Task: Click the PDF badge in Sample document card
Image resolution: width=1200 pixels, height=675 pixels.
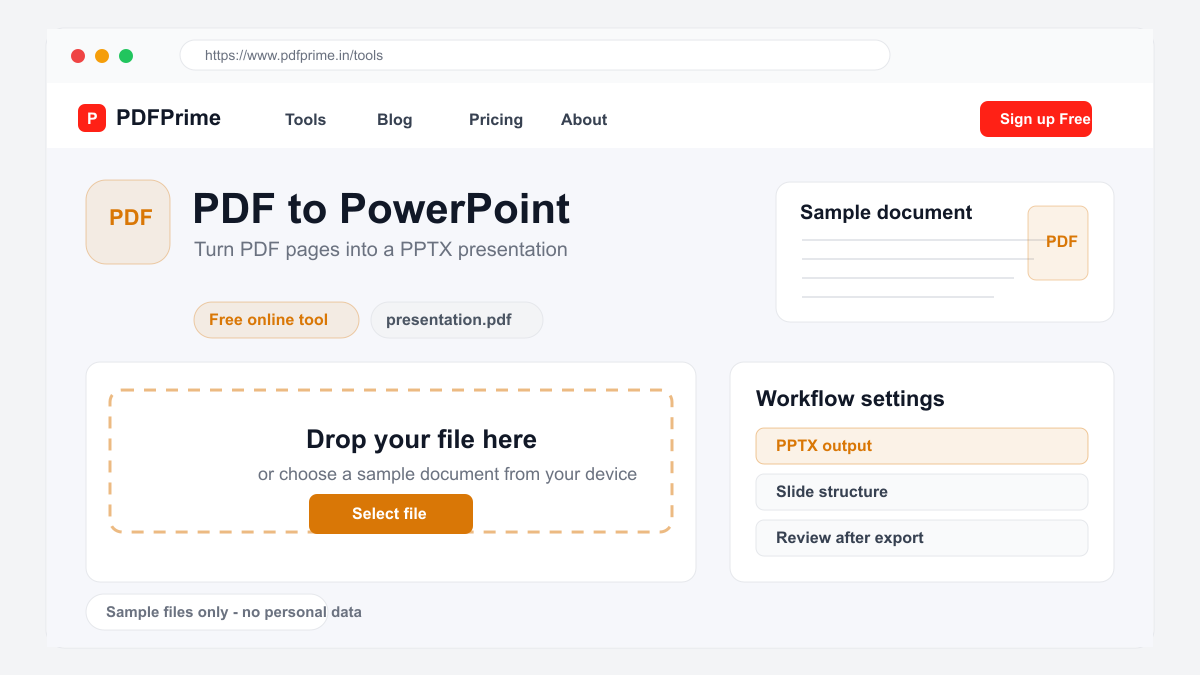Action: [x=1058, y=243]
